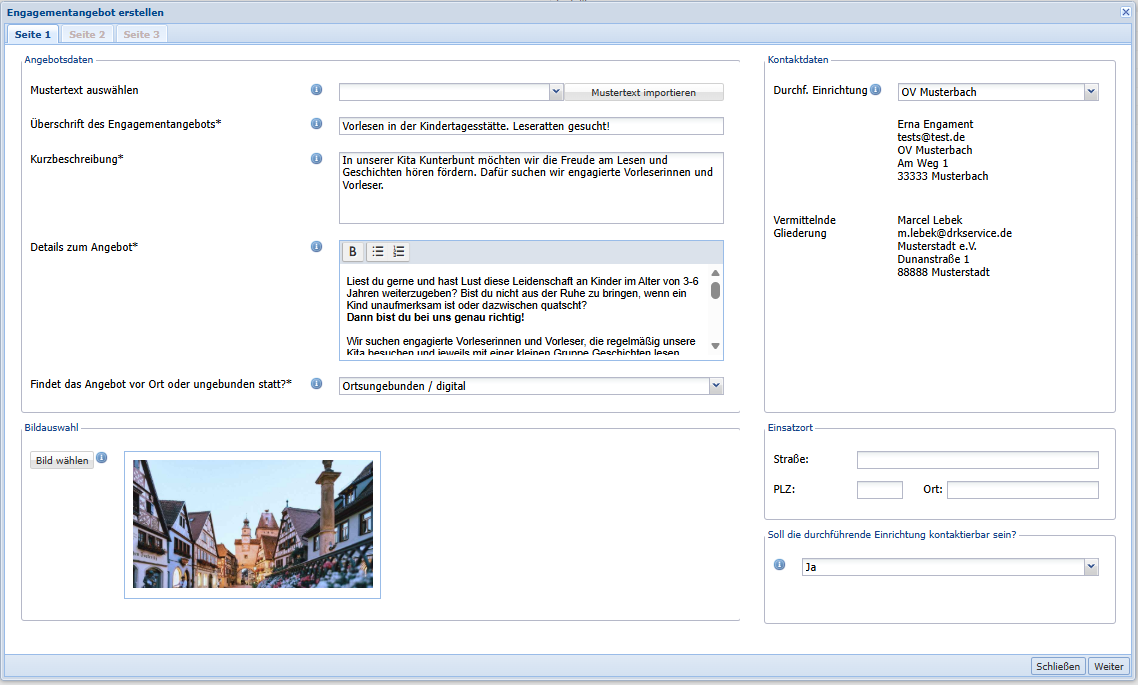Click the Bild wählen button

click(62, 460)
